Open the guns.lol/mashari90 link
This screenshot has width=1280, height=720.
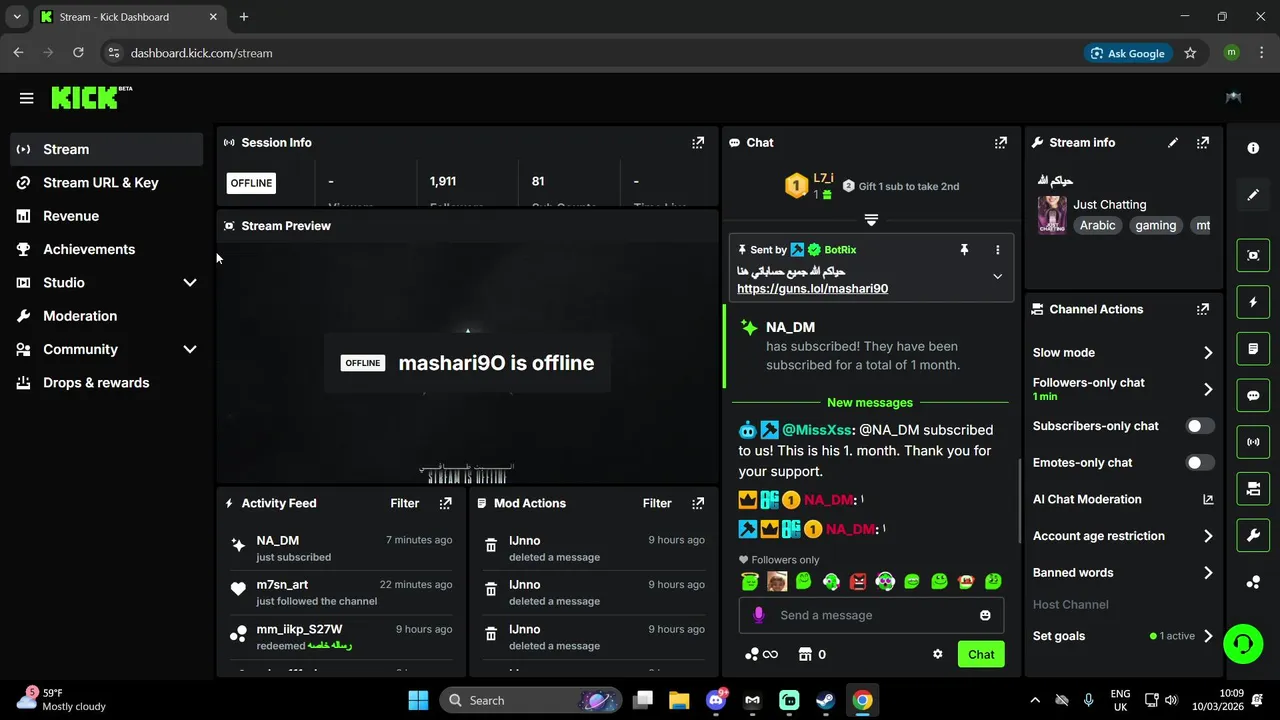812,289
